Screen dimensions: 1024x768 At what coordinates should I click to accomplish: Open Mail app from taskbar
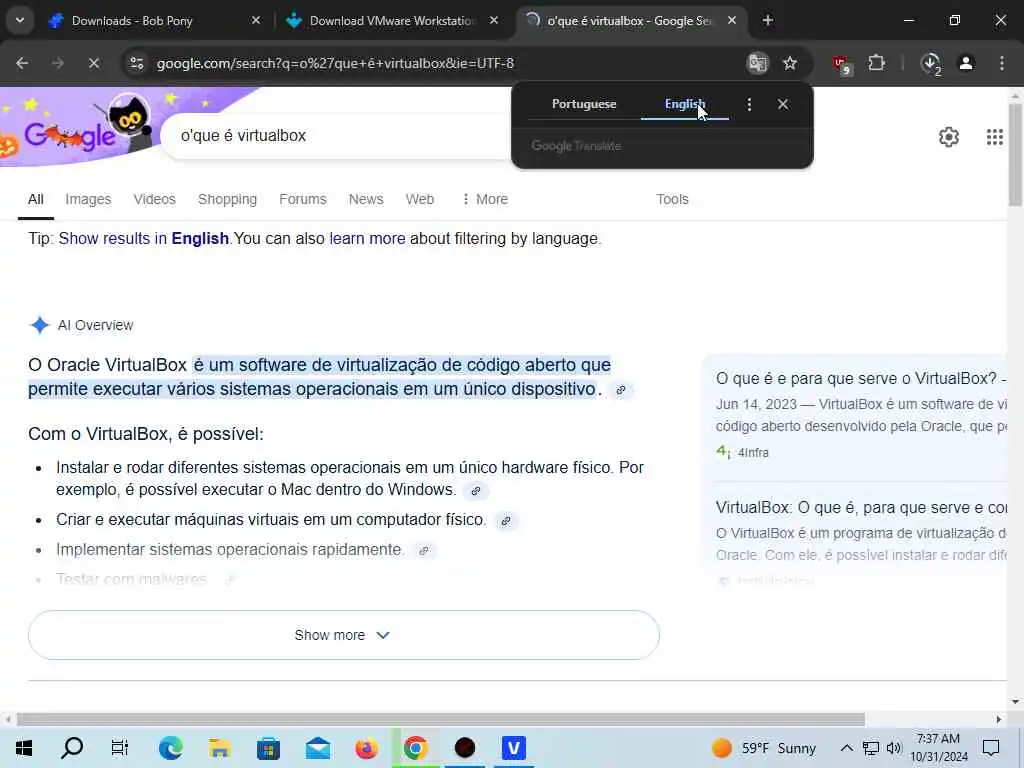point(317,748)
